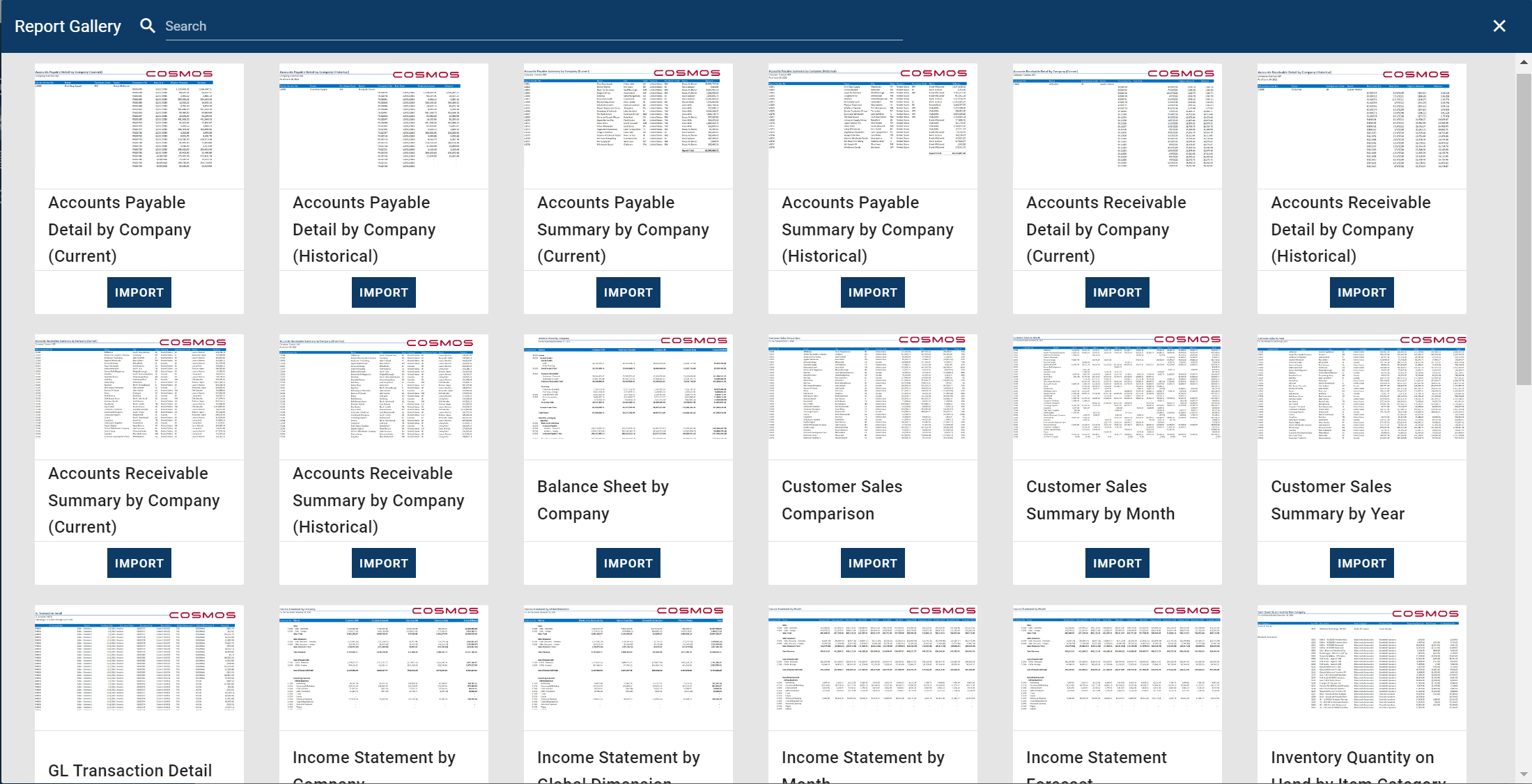
Task: Open GL Transaction Detail thumbnail
Action: pyautogui.click(x=139, y=668)
